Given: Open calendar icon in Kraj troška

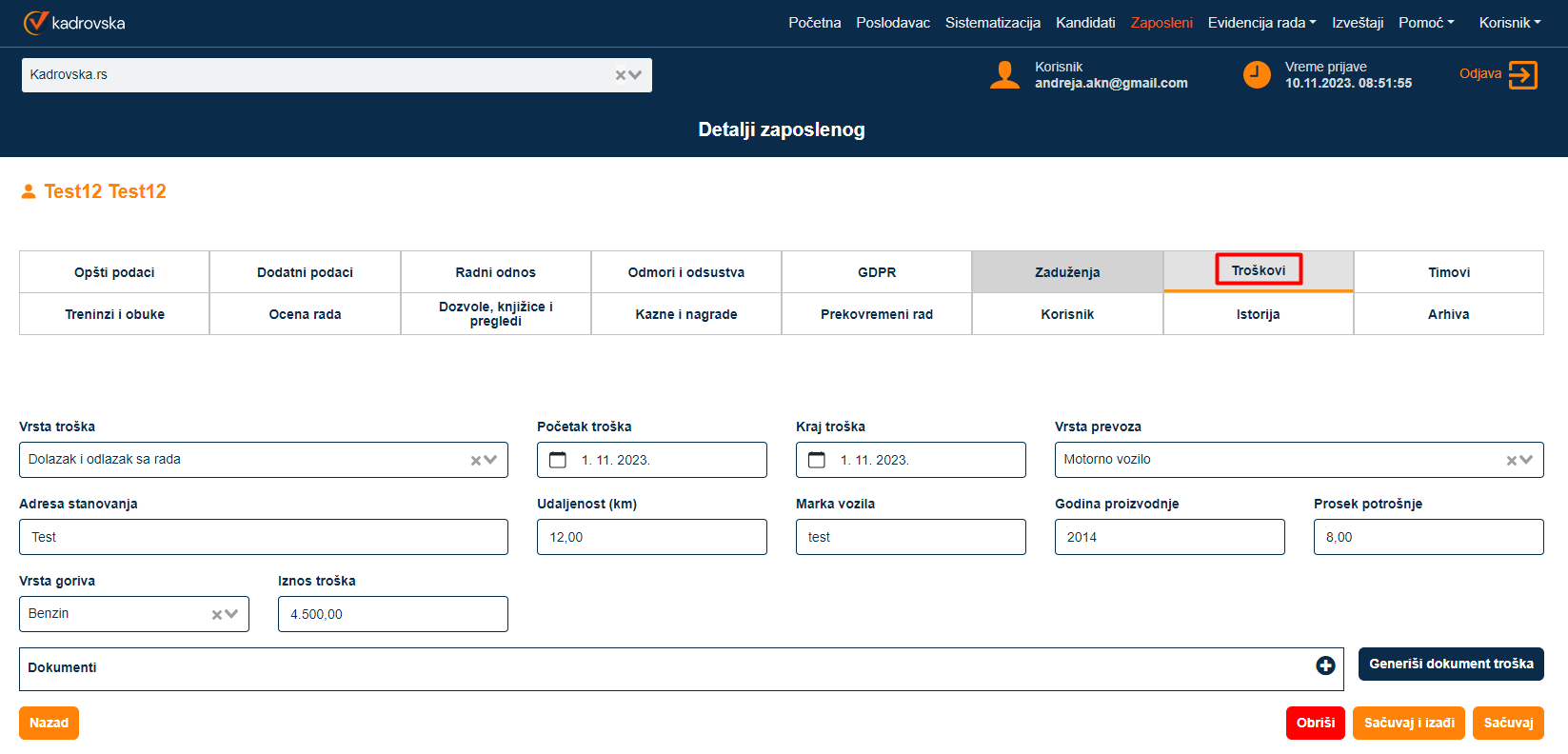Looking at the screenshot, I should pos(817,460).
